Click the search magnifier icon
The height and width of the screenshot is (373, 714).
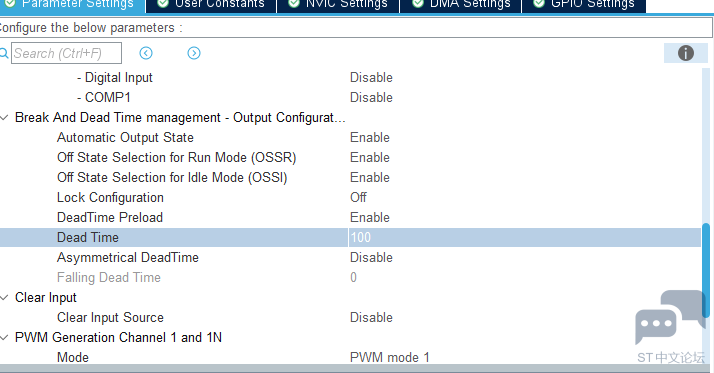point(4,53)
